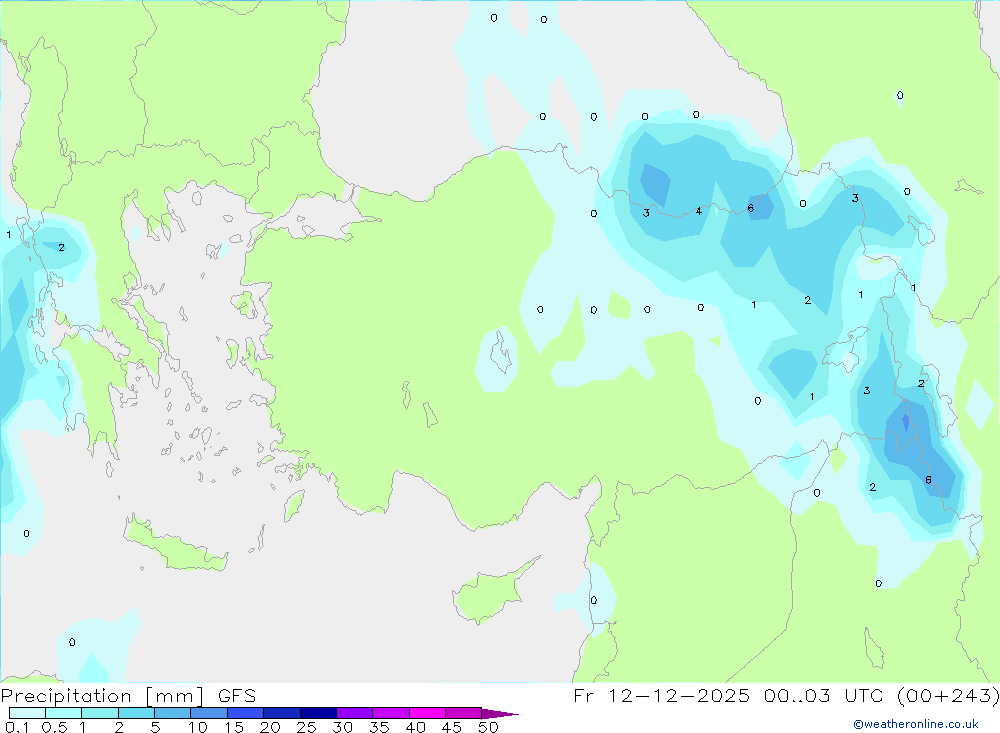Click the over-50 mm arrow tip of legend
This screenshot has width=1000, height=733.
(499, 714)
